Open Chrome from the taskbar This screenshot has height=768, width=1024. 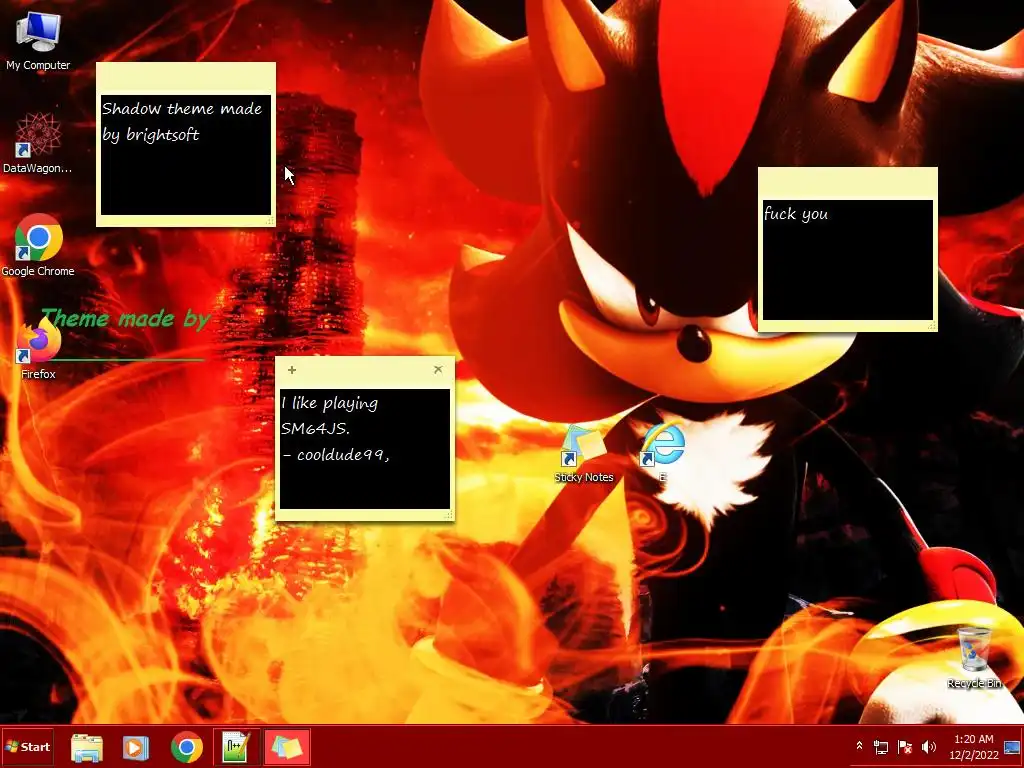pyautogui.click(x=187, y=747)
